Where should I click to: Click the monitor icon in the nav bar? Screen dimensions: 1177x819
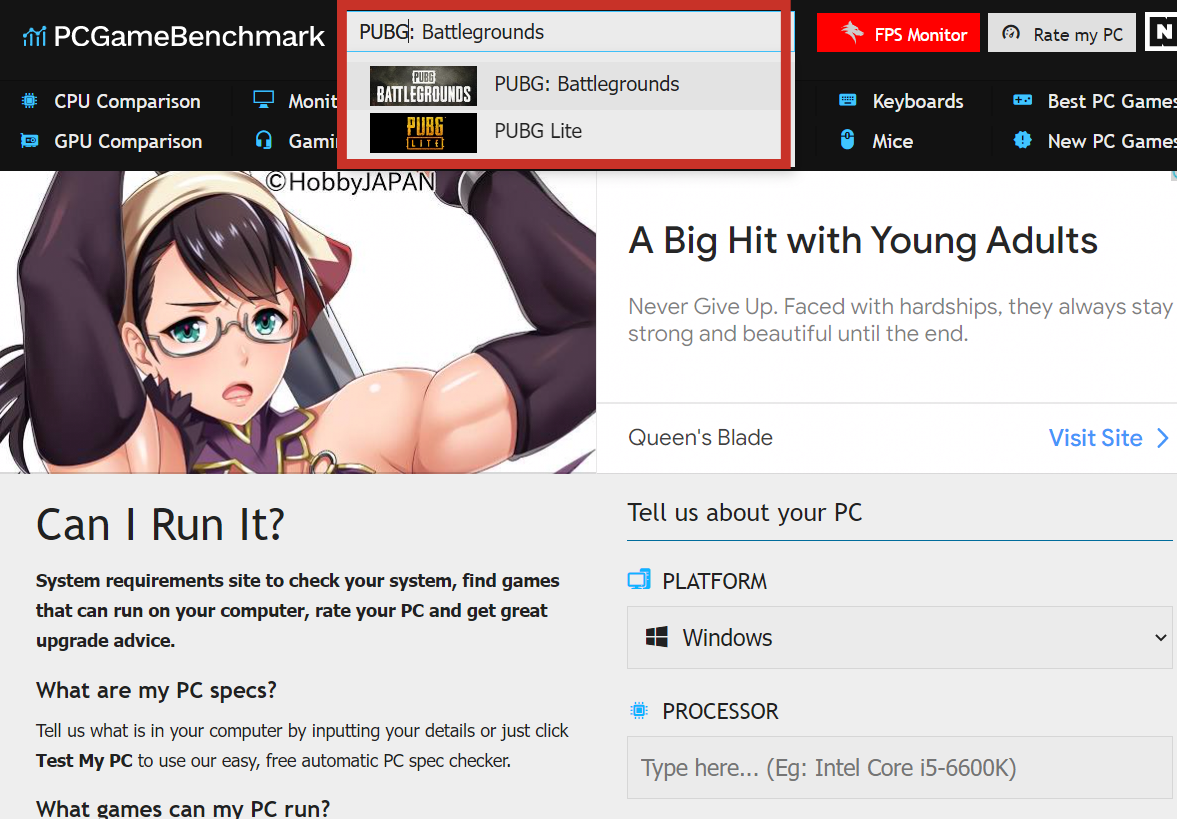[264, 100]
